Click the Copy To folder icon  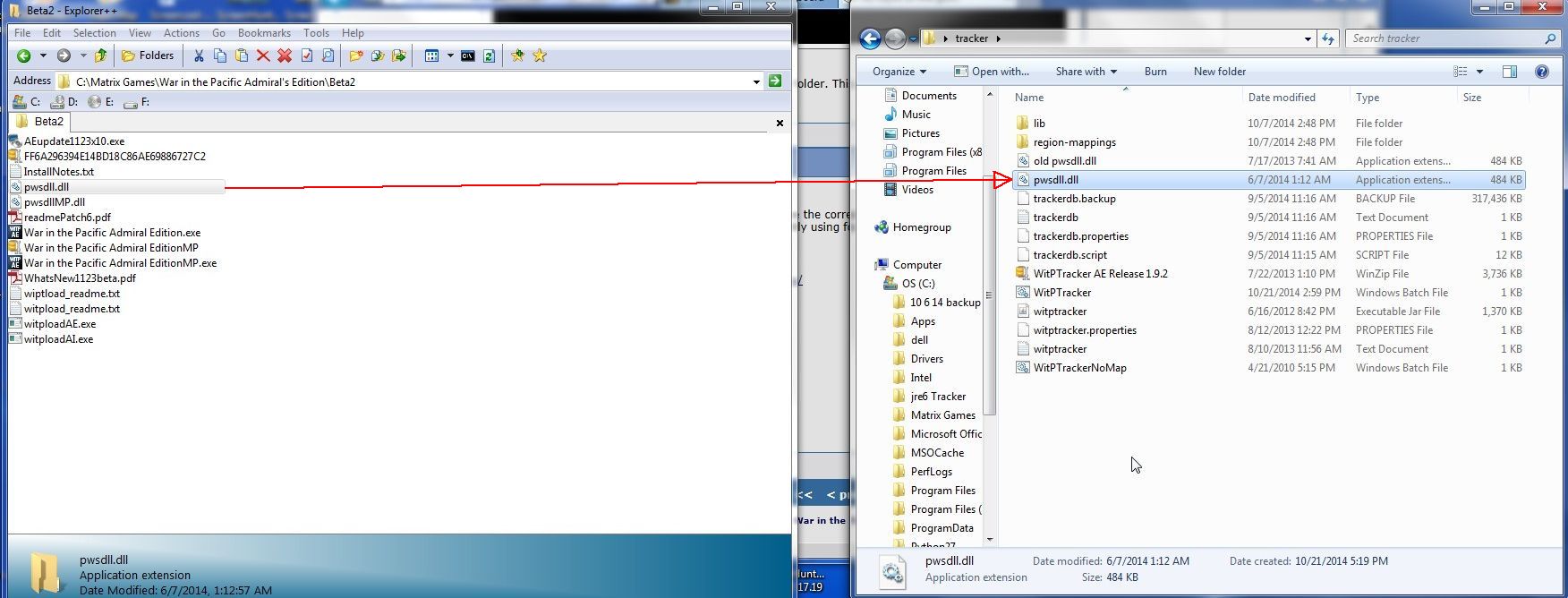(x=378, y=56)
